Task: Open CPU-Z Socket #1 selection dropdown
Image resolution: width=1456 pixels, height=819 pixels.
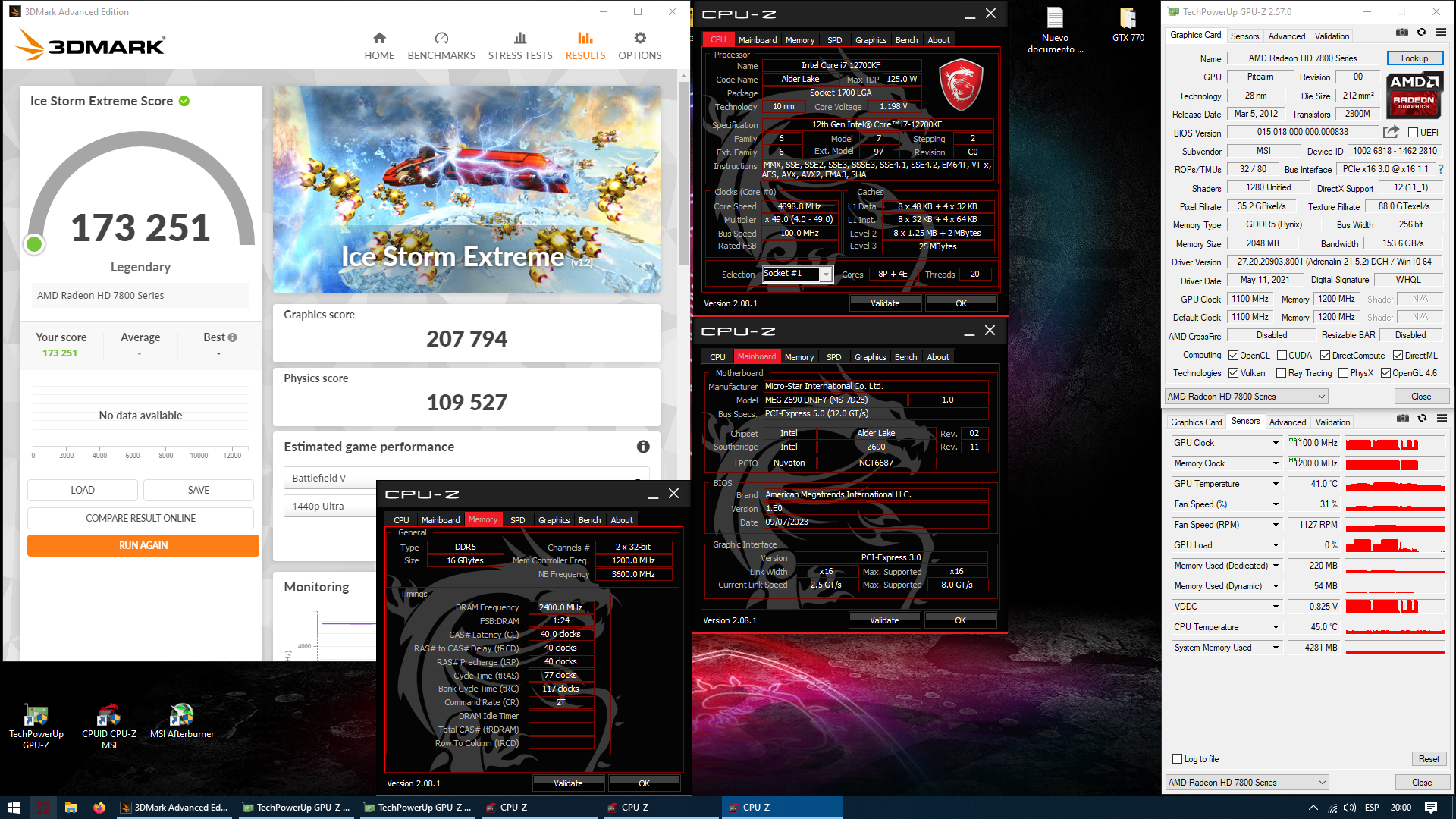Action: click(x=826, y=274)
